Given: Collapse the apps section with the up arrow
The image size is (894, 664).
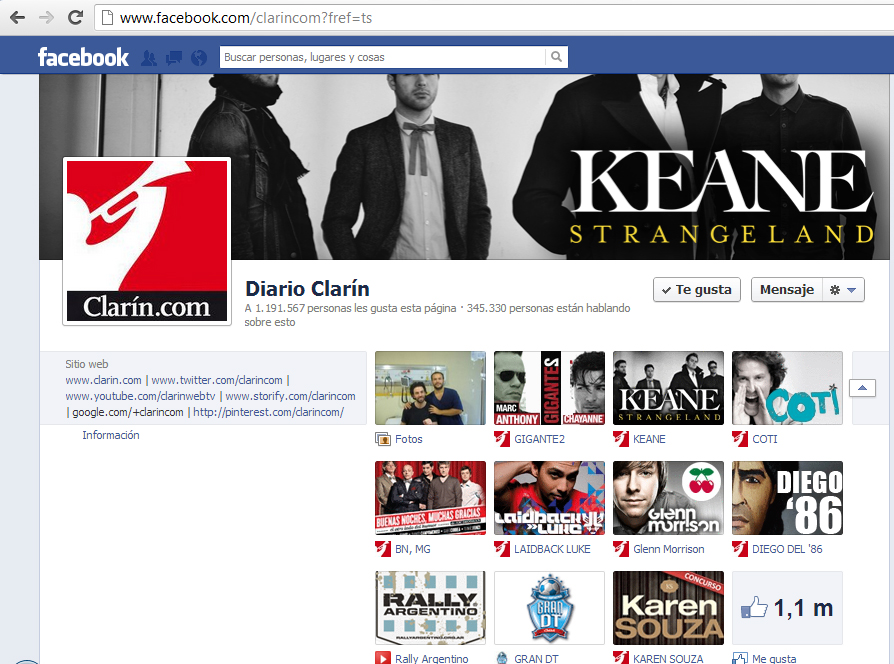Looking at the screenshot, I should 862,388.
